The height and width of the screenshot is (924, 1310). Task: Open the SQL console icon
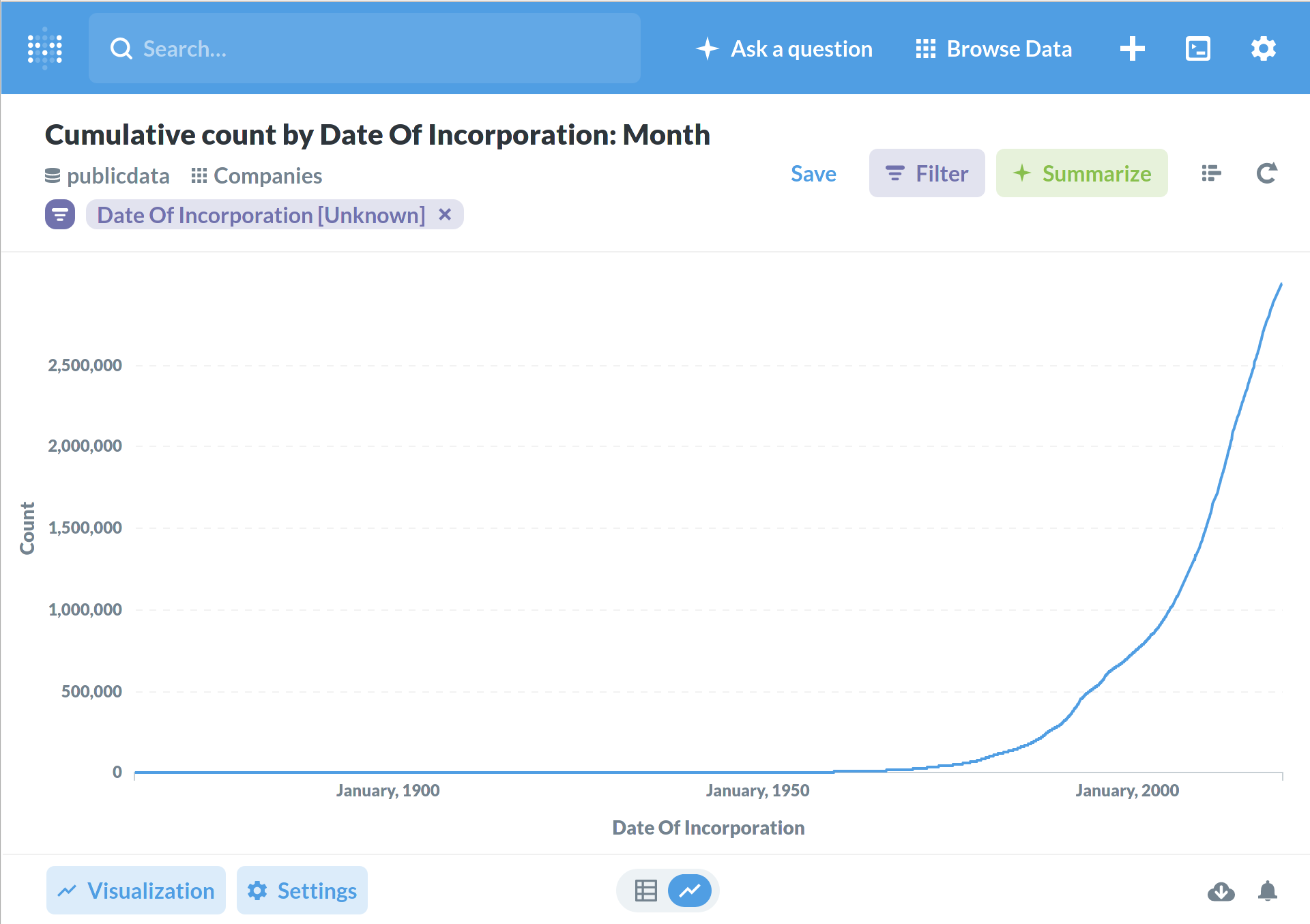[1198, 48]
